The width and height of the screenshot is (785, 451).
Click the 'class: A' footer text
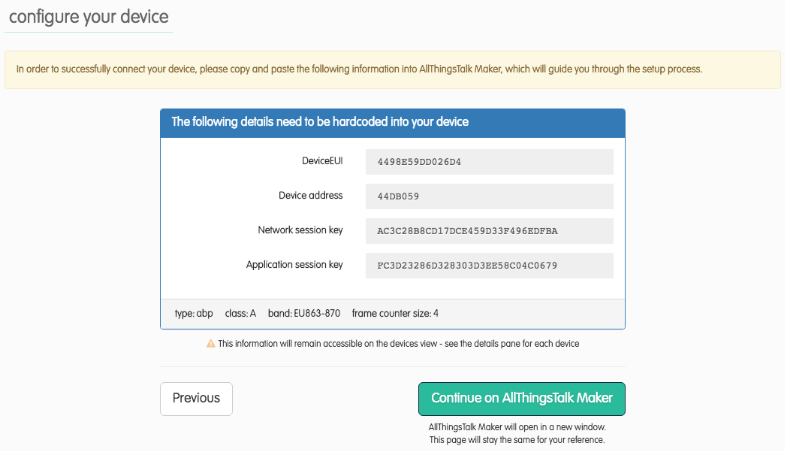point(240,313)
